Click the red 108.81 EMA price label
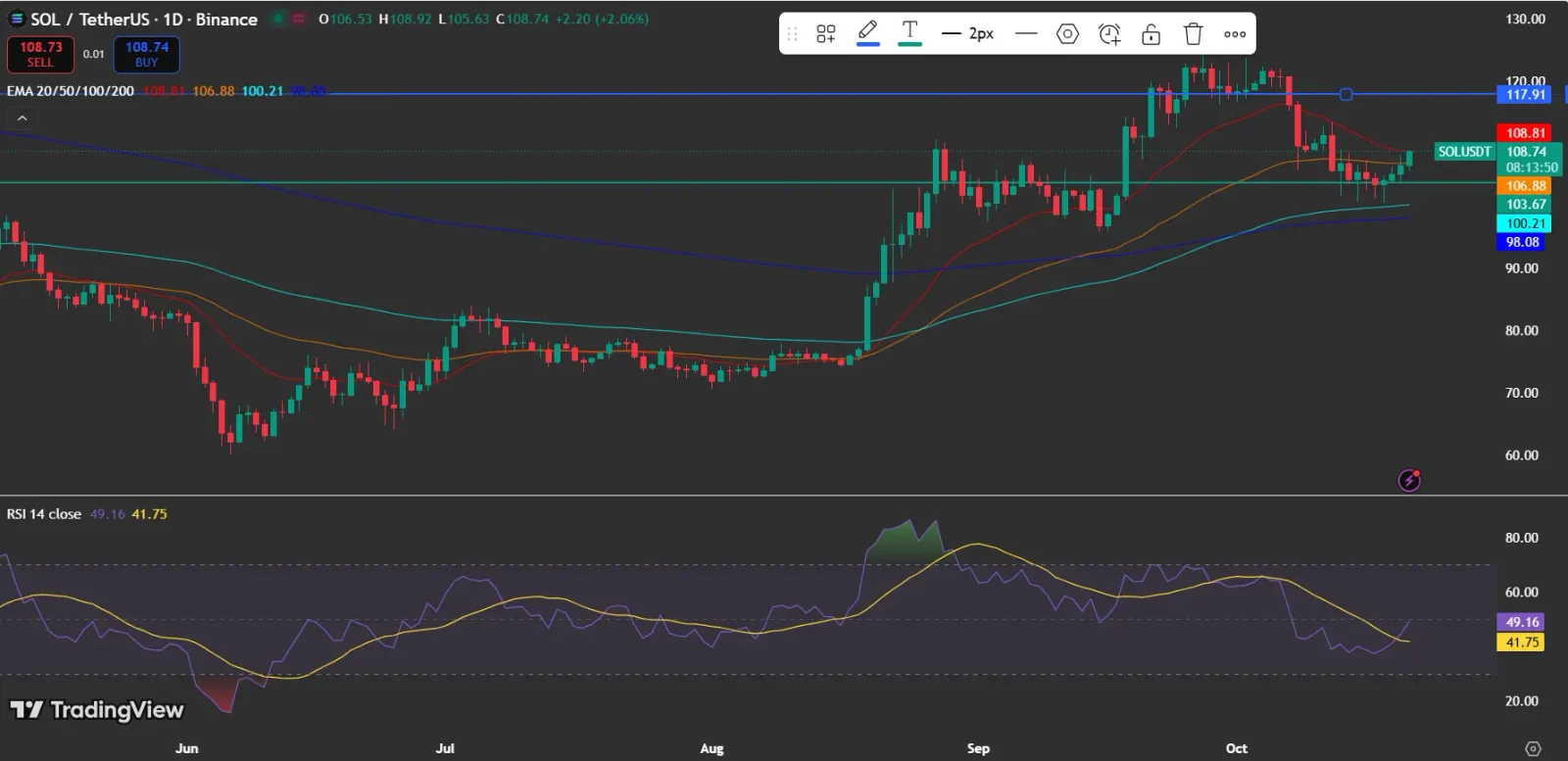The height and width of the screenshot is (761, 1568). pos(1524,133)
